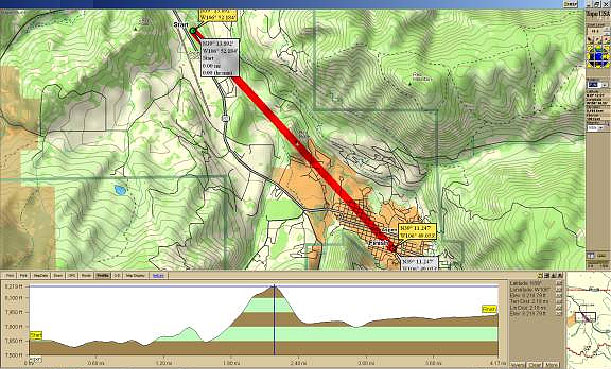Pan the map north using the compass rose
Image resolution: width=611 pixels, height=369 pixels.
point(598,47)
